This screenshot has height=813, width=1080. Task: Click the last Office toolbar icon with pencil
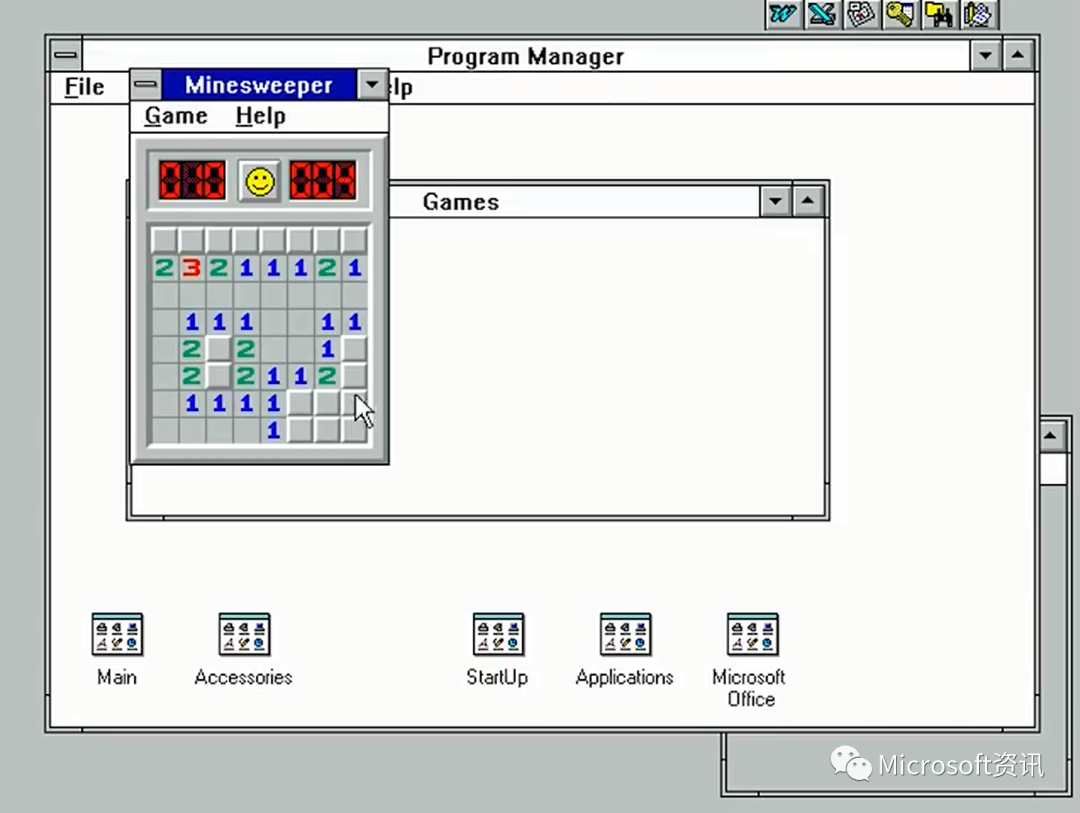977,14
